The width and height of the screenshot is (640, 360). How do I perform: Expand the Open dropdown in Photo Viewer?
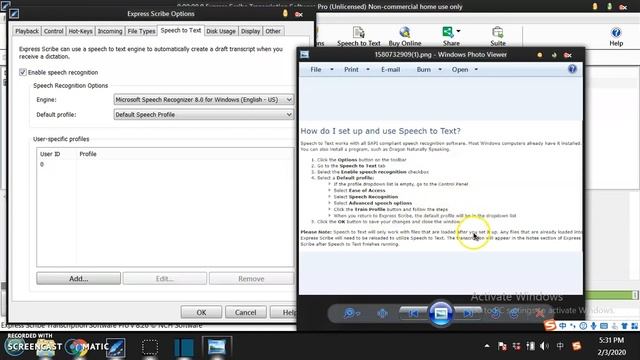(x=476, y=69)
